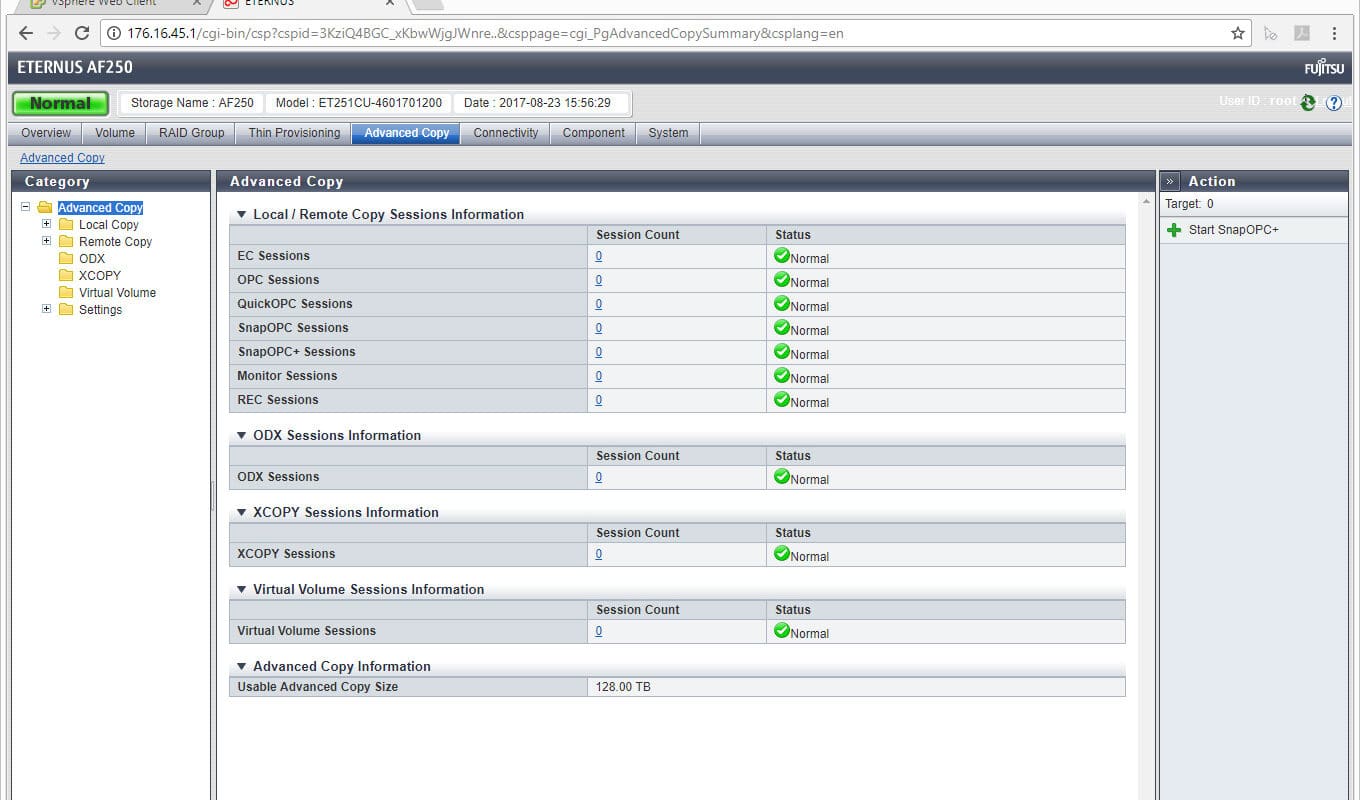Open the XCOPY Sessions count link

599,554
